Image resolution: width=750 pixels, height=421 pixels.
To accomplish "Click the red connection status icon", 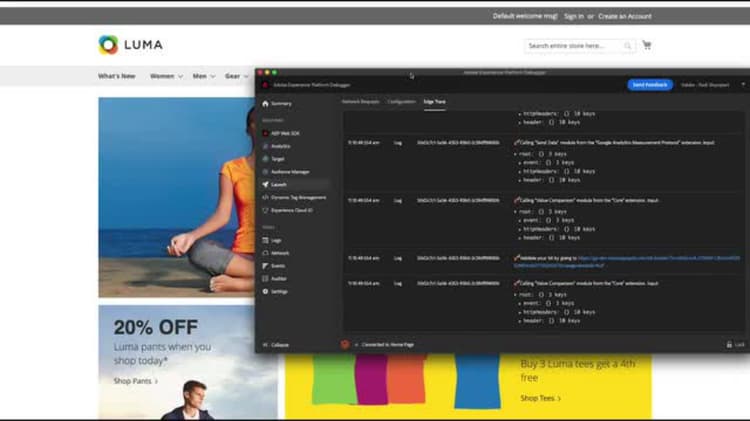I will 345,344.
